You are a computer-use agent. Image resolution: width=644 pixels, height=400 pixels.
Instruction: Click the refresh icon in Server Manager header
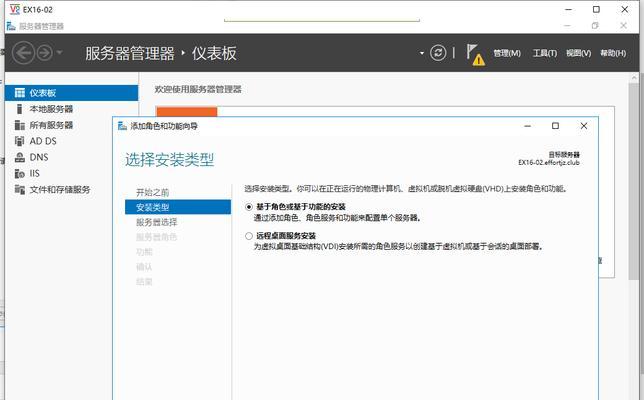[x=438, y=53]
